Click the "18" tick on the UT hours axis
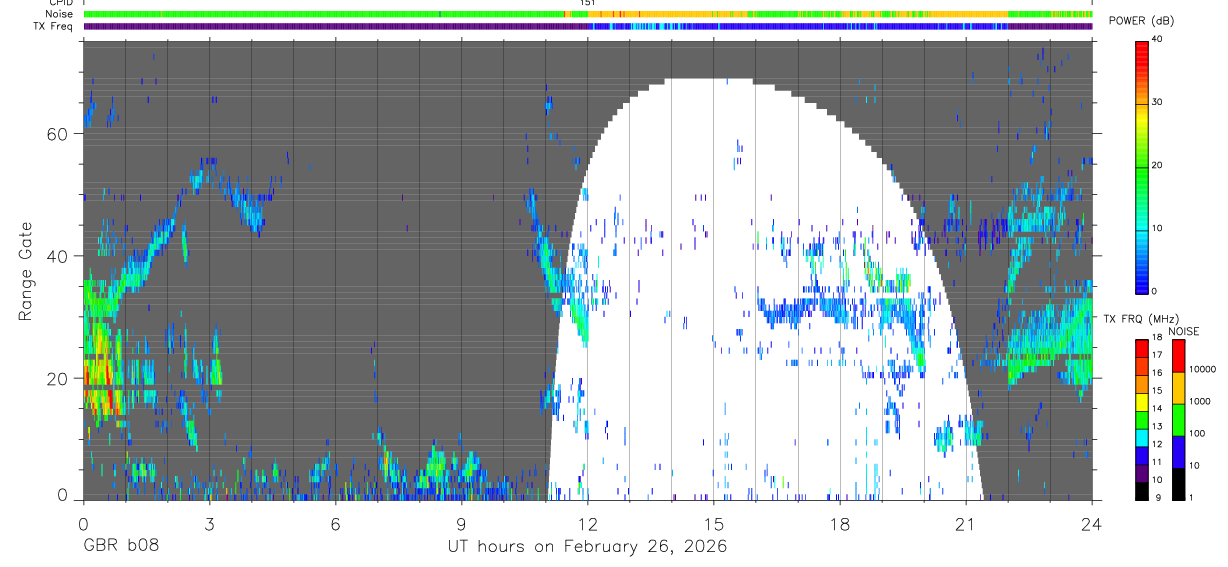 (840, 523)
